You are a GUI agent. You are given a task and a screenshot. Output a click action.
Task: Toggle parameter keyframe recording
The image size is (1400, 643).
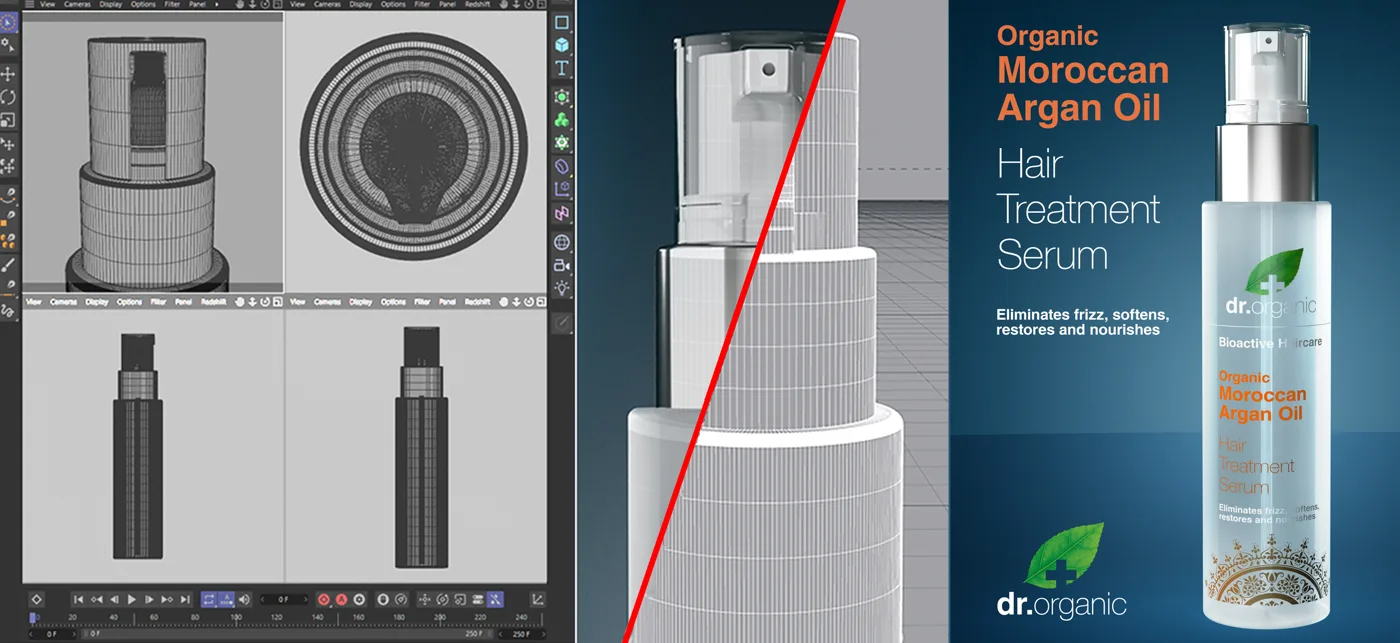tap(477, 599)
